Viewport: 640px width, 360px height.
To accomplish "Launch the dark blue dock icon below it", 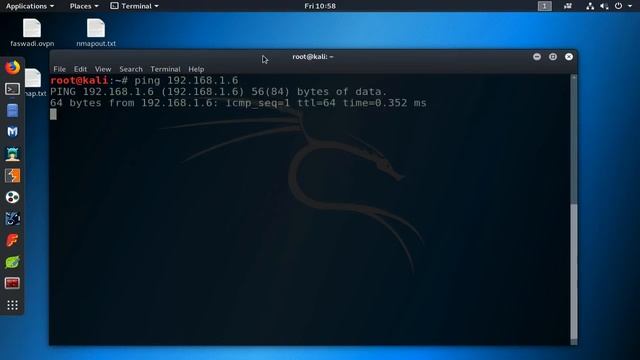I will pyautogui.click(x=12, y=219).
